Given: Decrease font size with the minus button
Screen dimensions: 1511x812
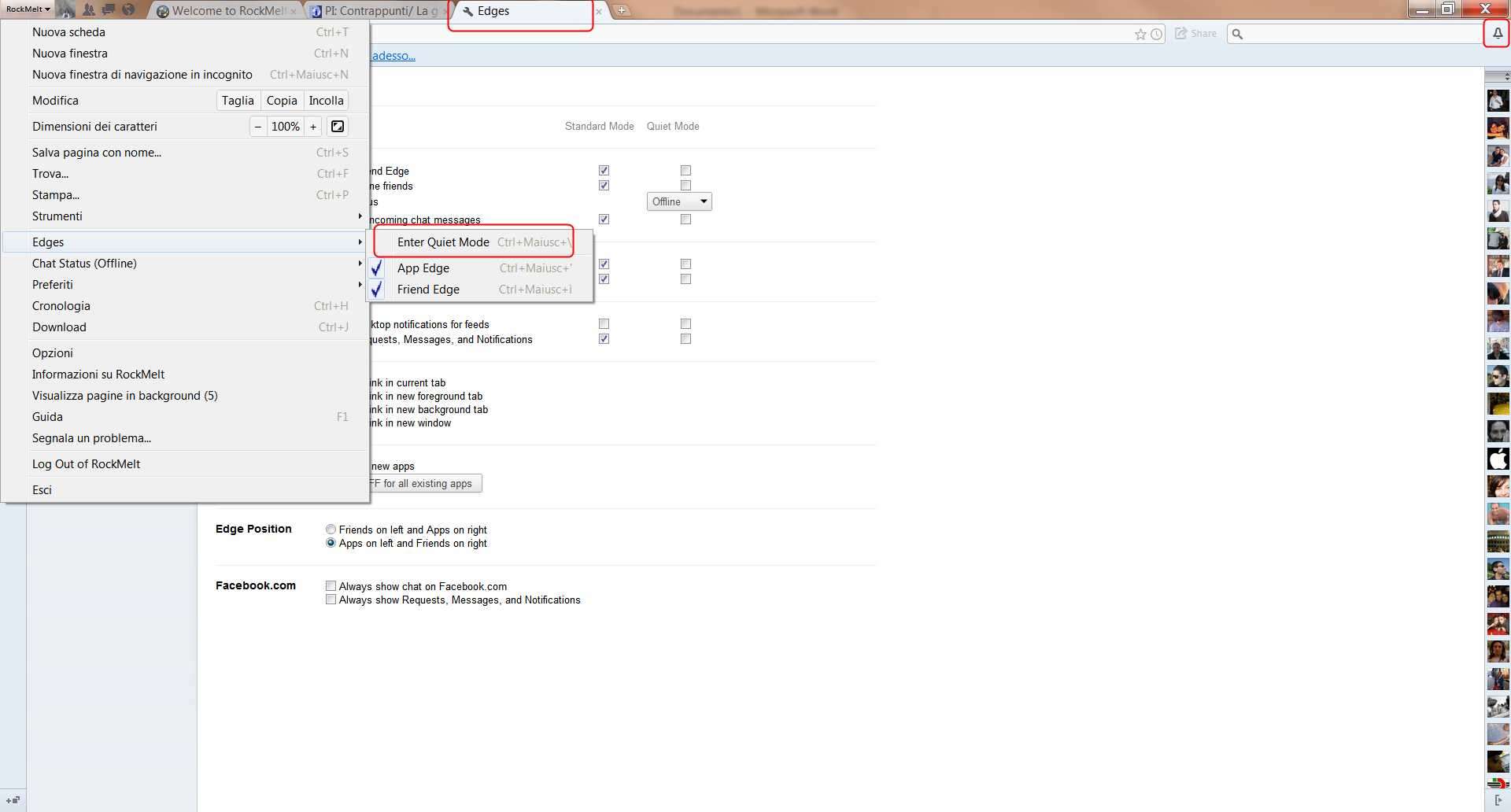Looking at the screenshot, I should pos(258,126).
